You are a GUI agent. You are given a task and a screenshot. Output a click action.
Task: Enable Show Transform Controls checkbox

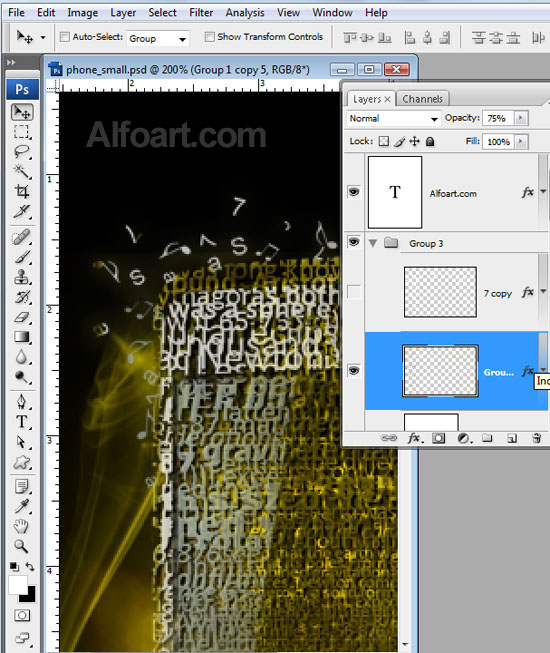pos(209,37)
